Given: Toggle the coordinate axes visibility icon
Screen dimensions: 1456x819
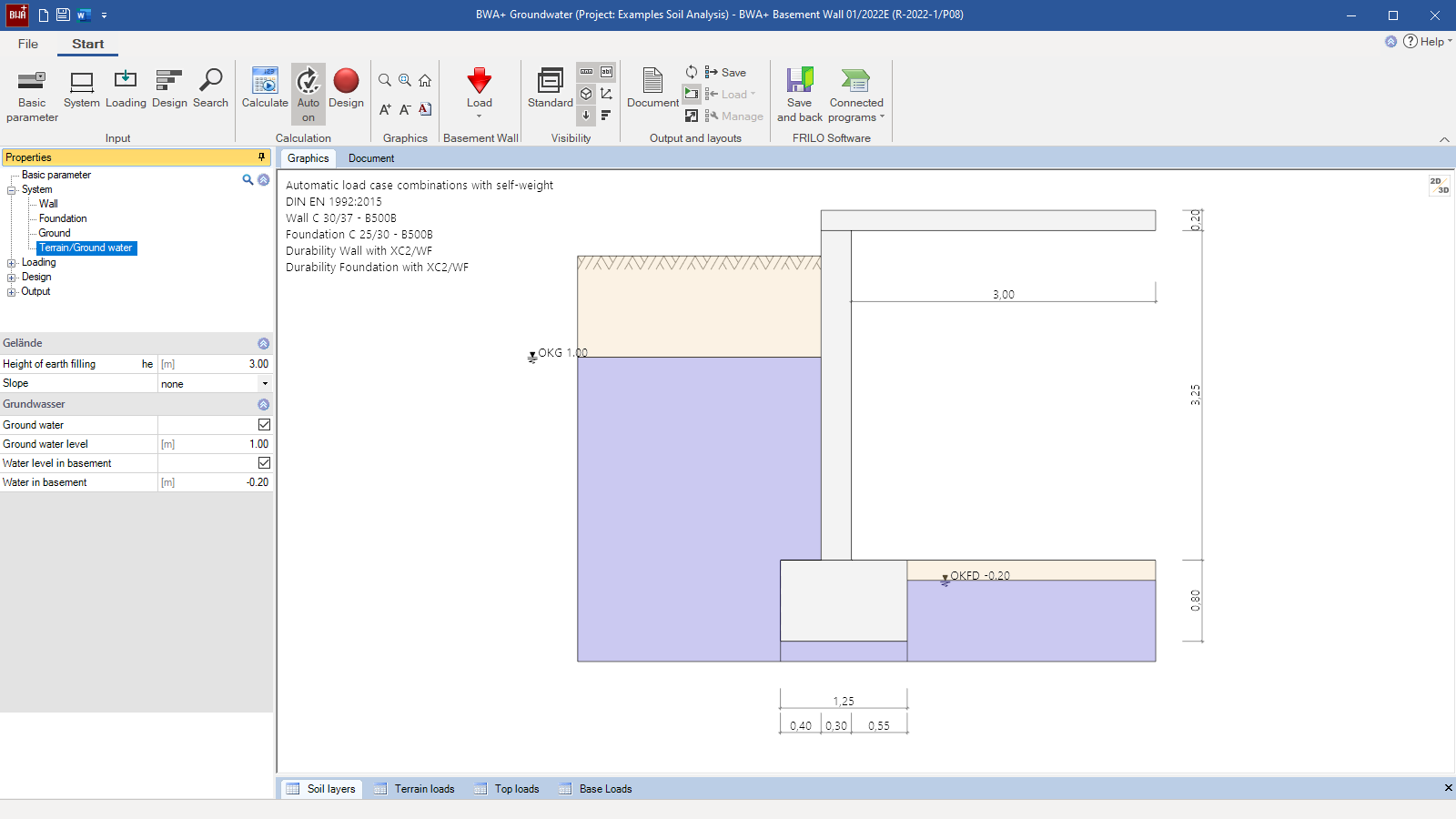Looking at the screenshot, I should pyautogui.click(x=606, y=94).
